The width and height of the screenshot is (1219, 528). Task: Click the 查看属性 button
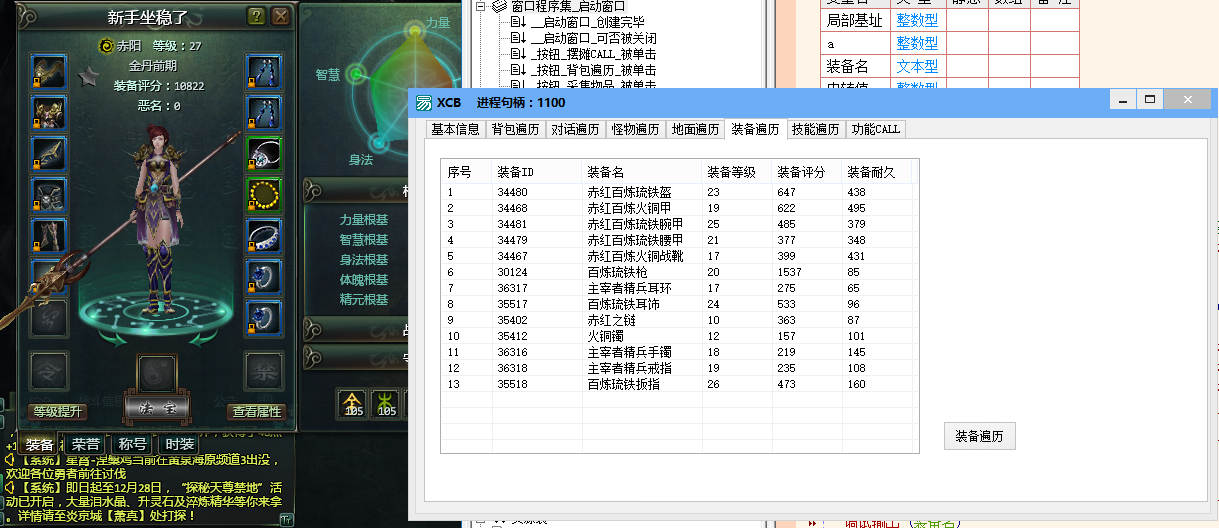pyautogui.click(x=257, y=411)
